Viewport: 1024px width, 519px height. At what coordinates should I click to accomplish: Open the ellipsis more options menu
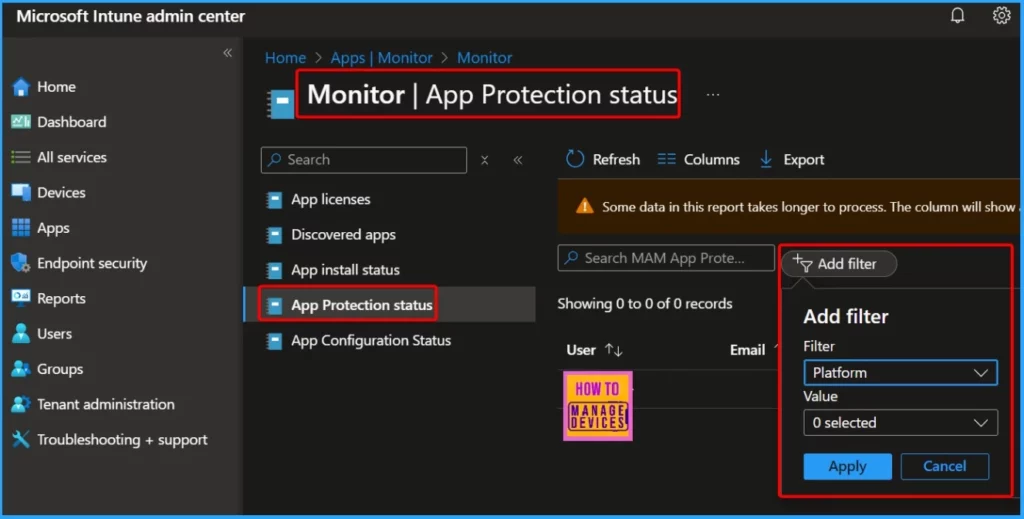tap(712, 95)
